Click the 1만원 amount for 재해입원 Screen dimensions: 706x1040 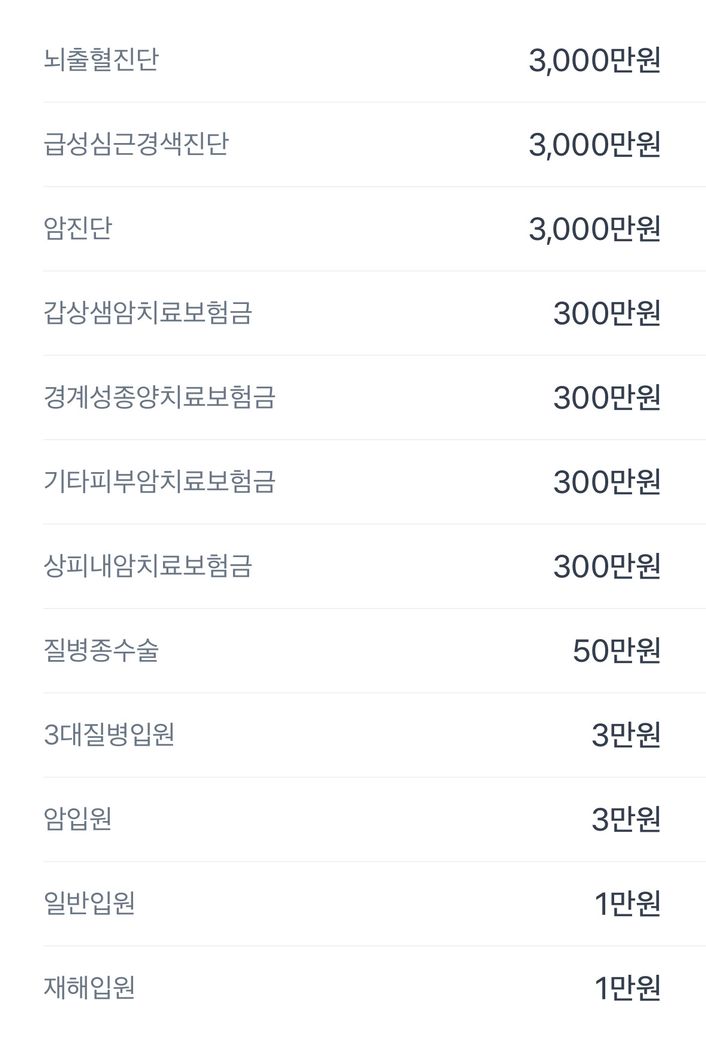[627, 989]
